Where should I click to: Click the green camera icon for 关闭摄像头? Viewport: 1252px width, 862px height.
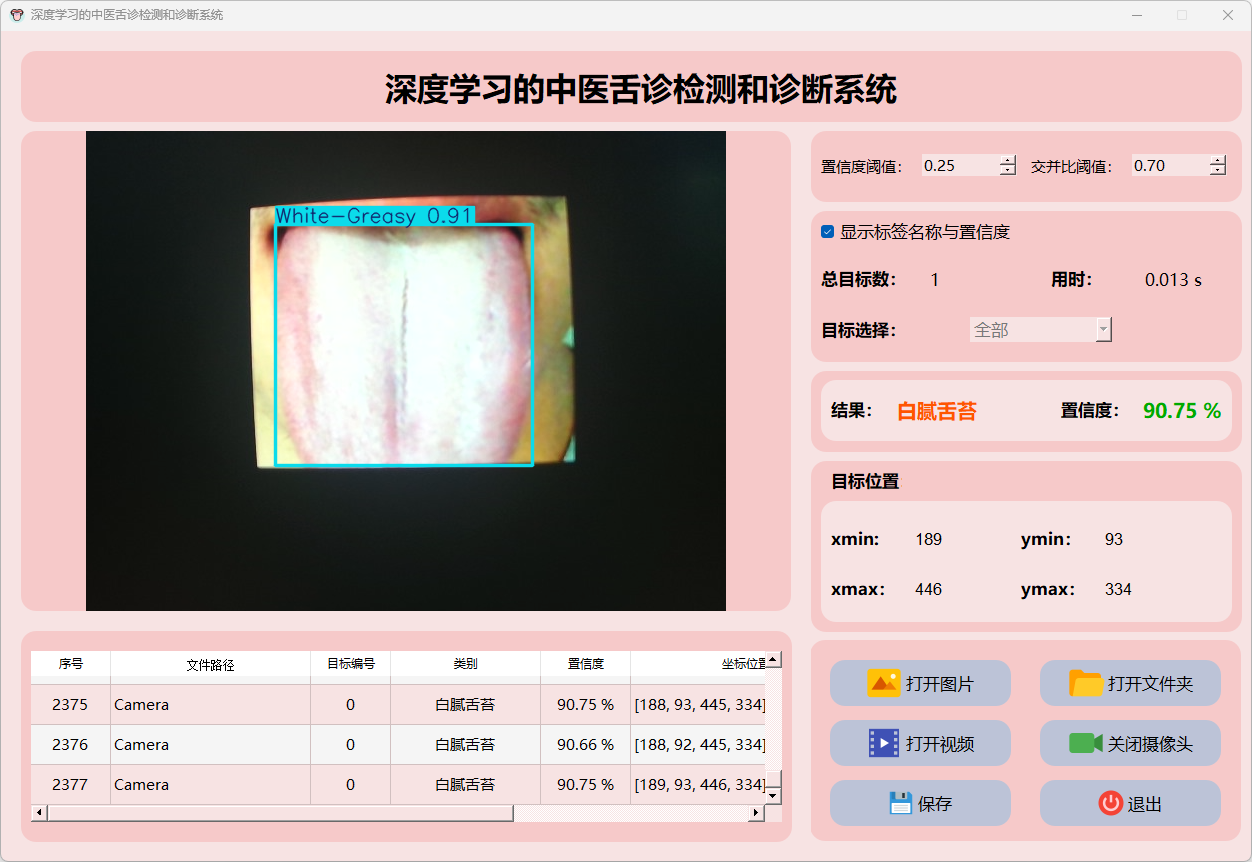1085,743
